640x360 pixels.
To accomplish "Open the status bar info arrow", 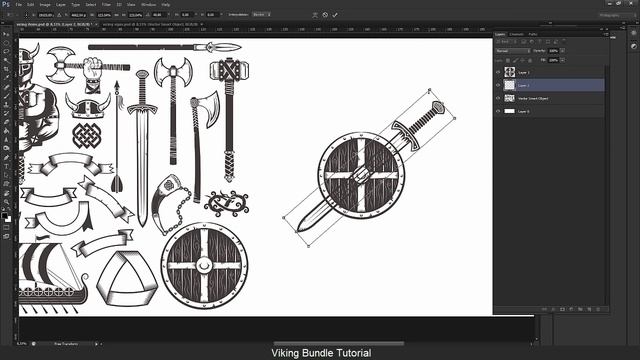I will [x=97, y=344].
